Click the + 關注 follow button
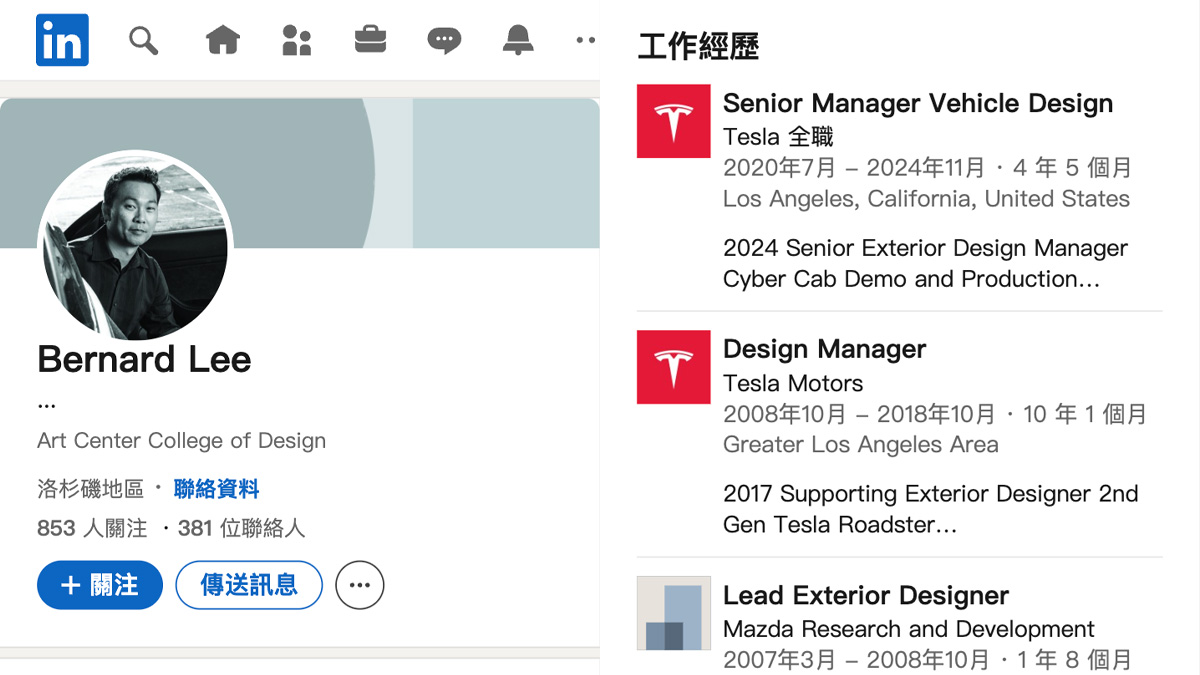 point(100,585)
